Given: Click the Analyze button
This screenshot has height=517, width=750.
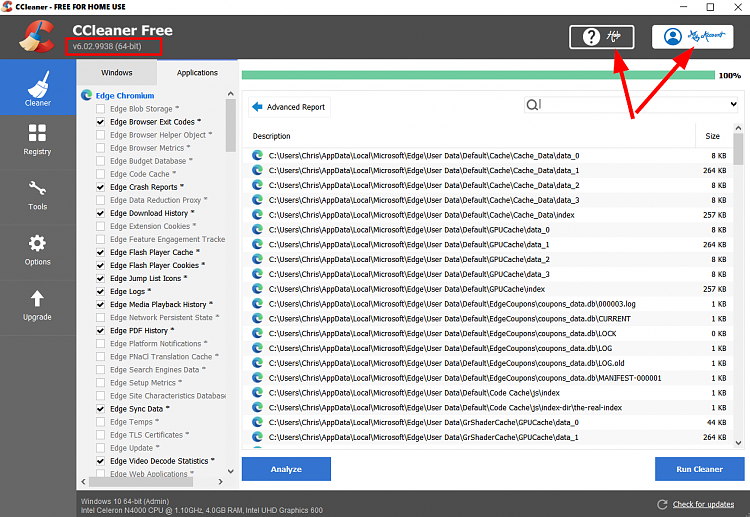Looking at the screenshot, I should pos(286,469).
